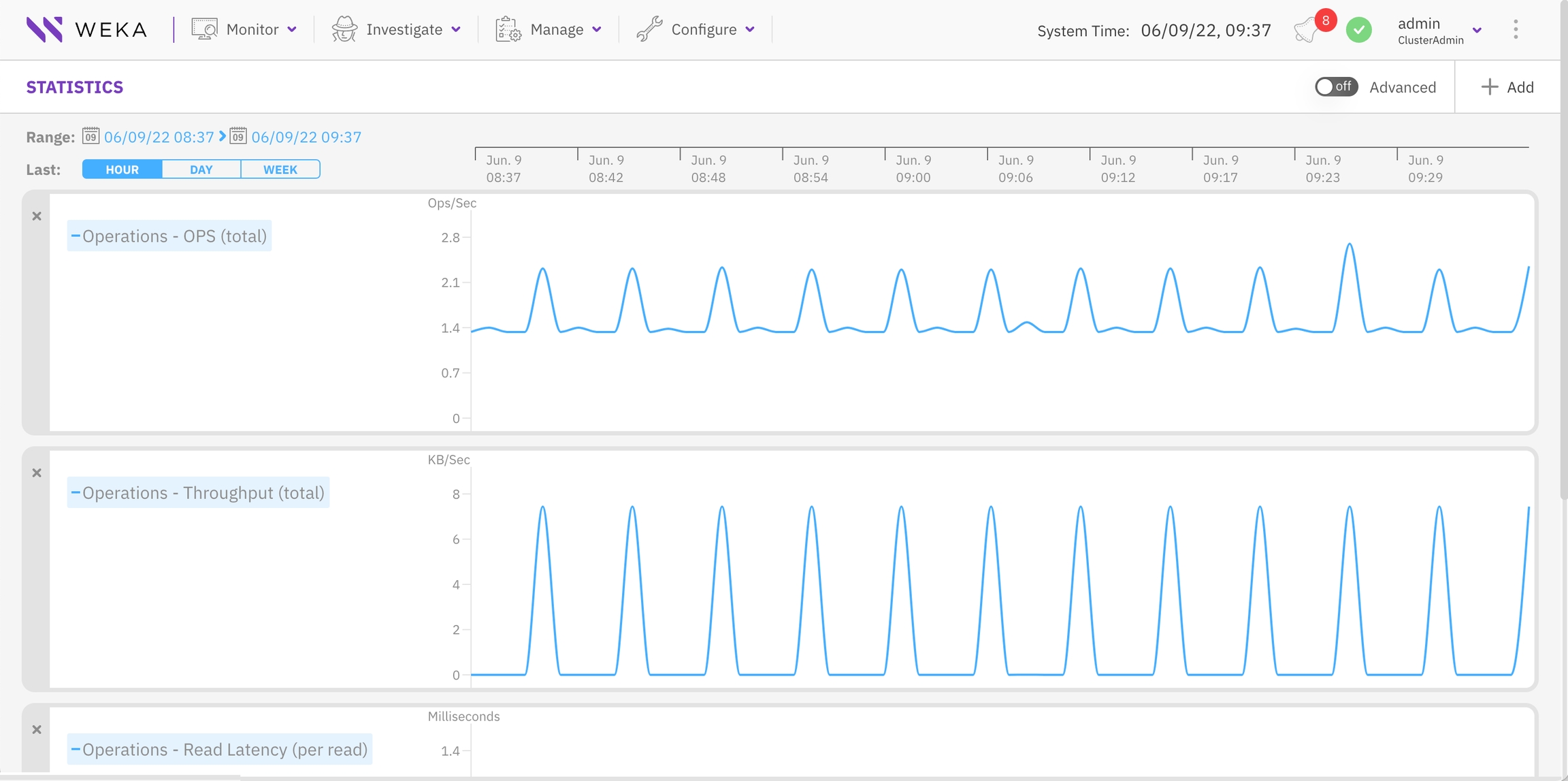This screenshot has height=781, width=1568.
Task: Select the WEEK range tab
Action: [x=280, y=170]
